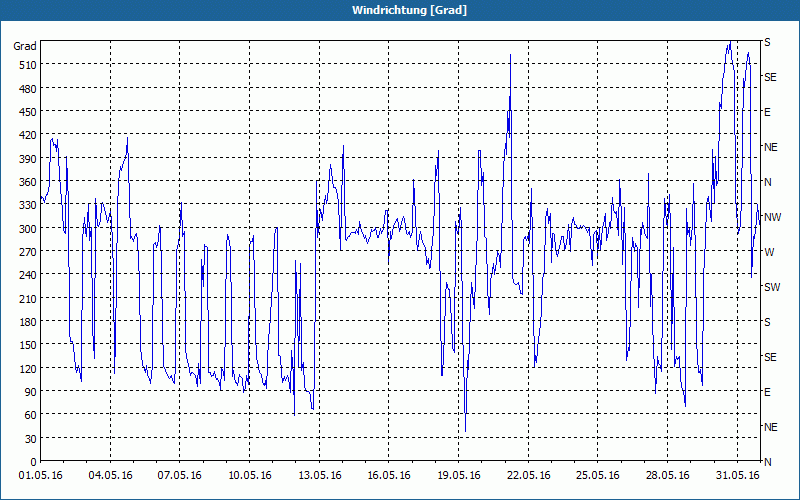Viewport: 800px width, 500px height.
Task: Select the 510 value on the degree axis
Action: point(26,65)
